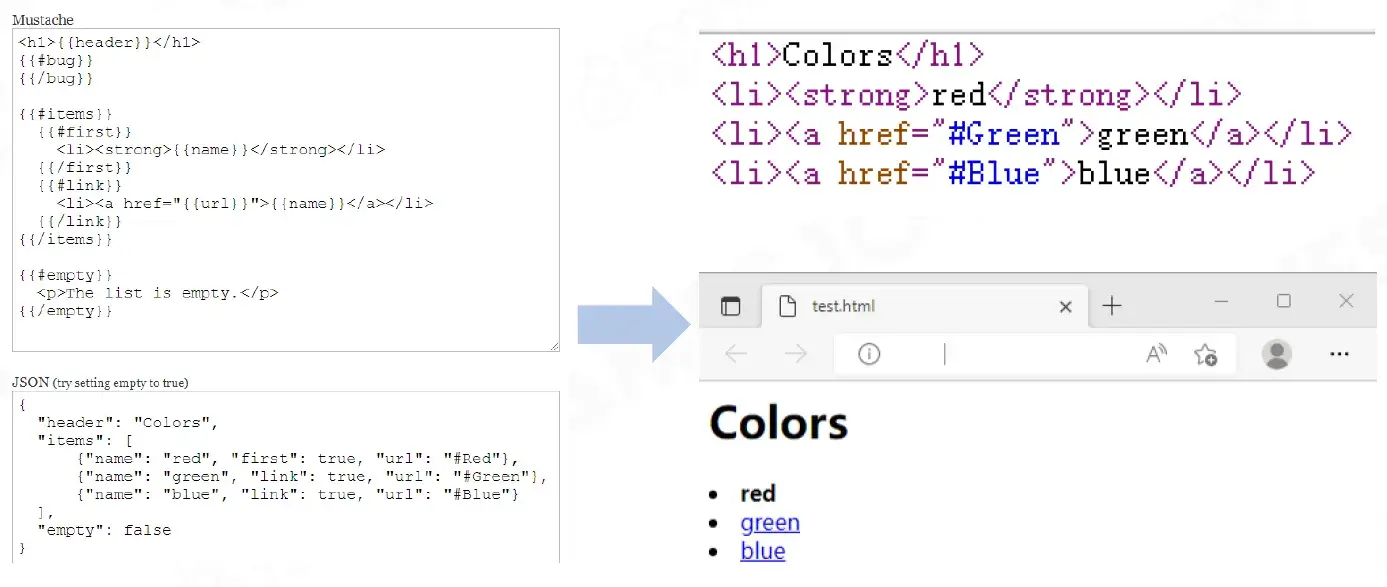
Task: Click the "header": "Colors" JSON line
Action: tap(128, 422)
